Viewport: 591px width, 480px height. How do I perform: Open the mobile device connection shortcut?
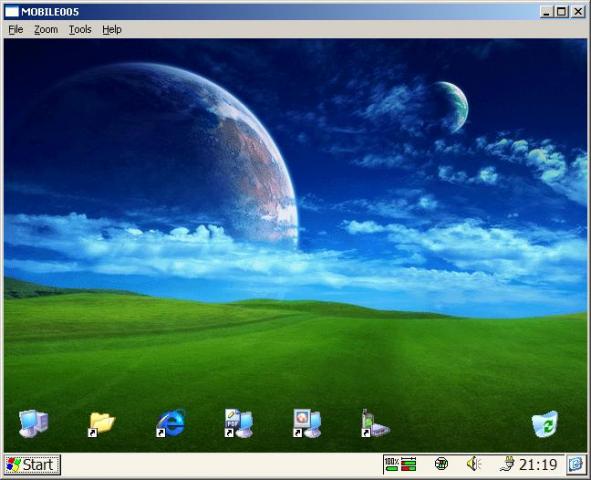pos(375,423)
